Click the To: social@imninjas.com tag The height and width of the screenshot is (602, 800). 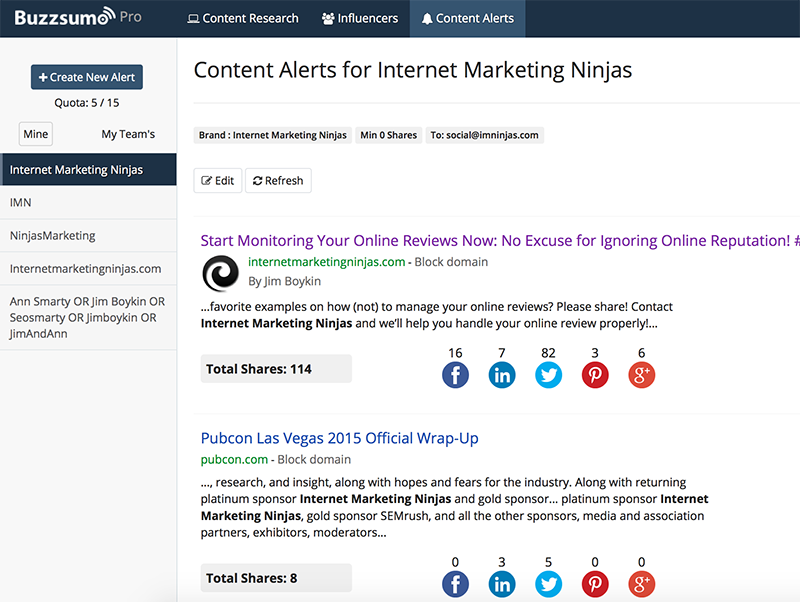485,135
